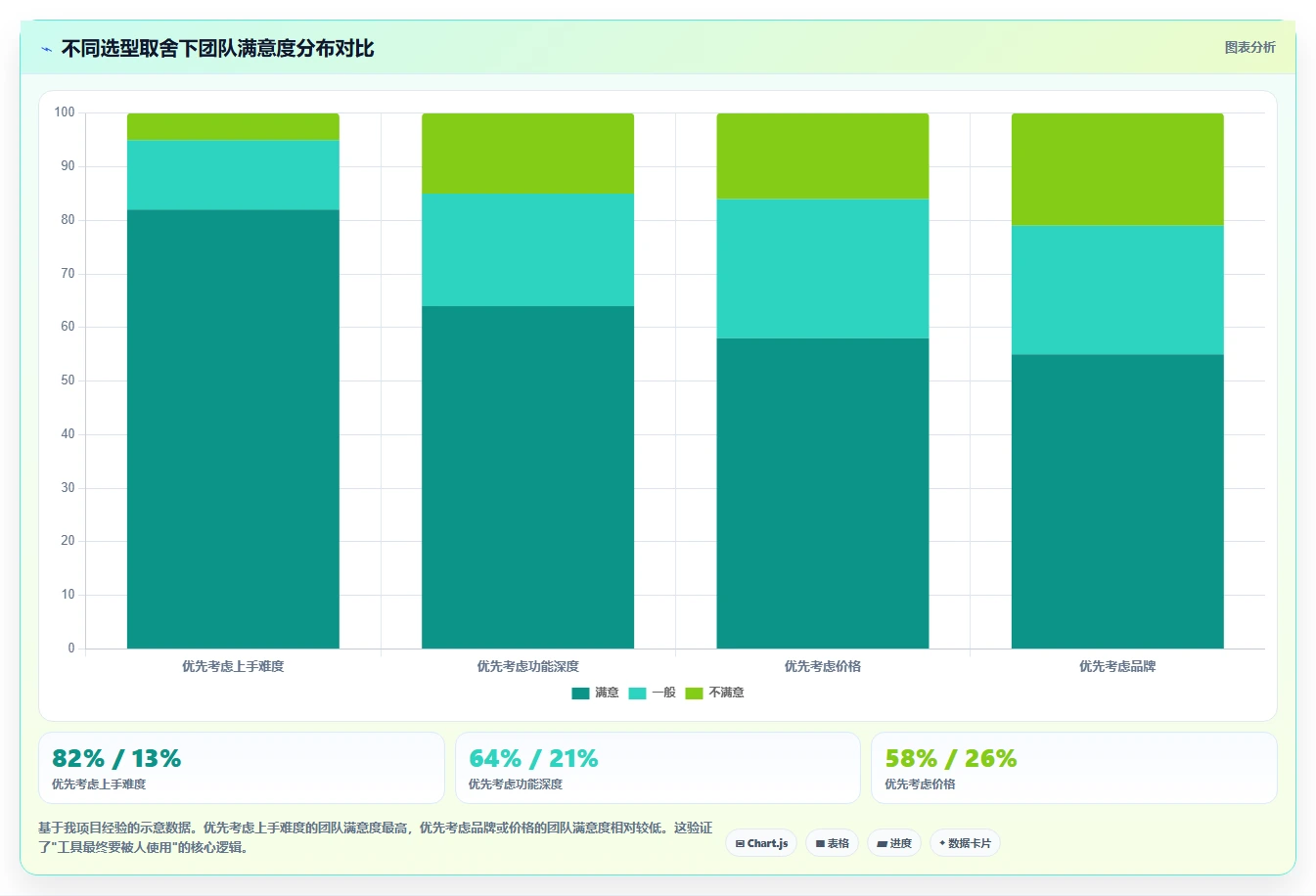Click the 图表分析 label in the header

(x=1249, y=47)
